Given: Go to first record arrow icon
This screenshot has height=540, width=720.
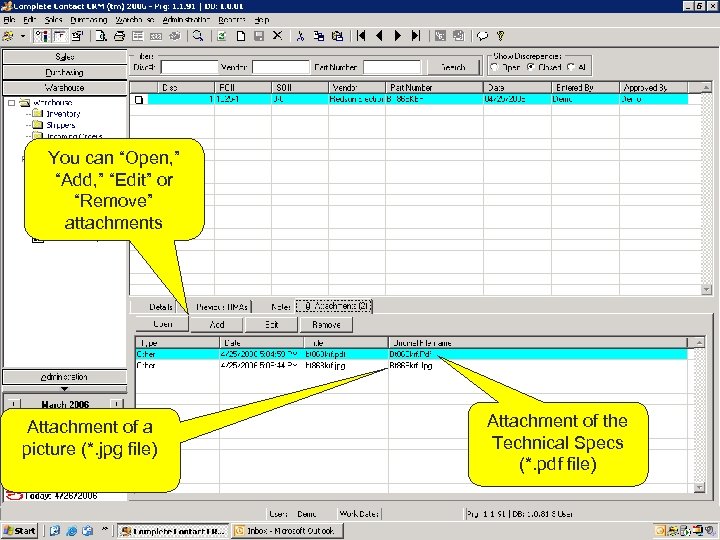Looking at the screenshot, I should 361,36.
